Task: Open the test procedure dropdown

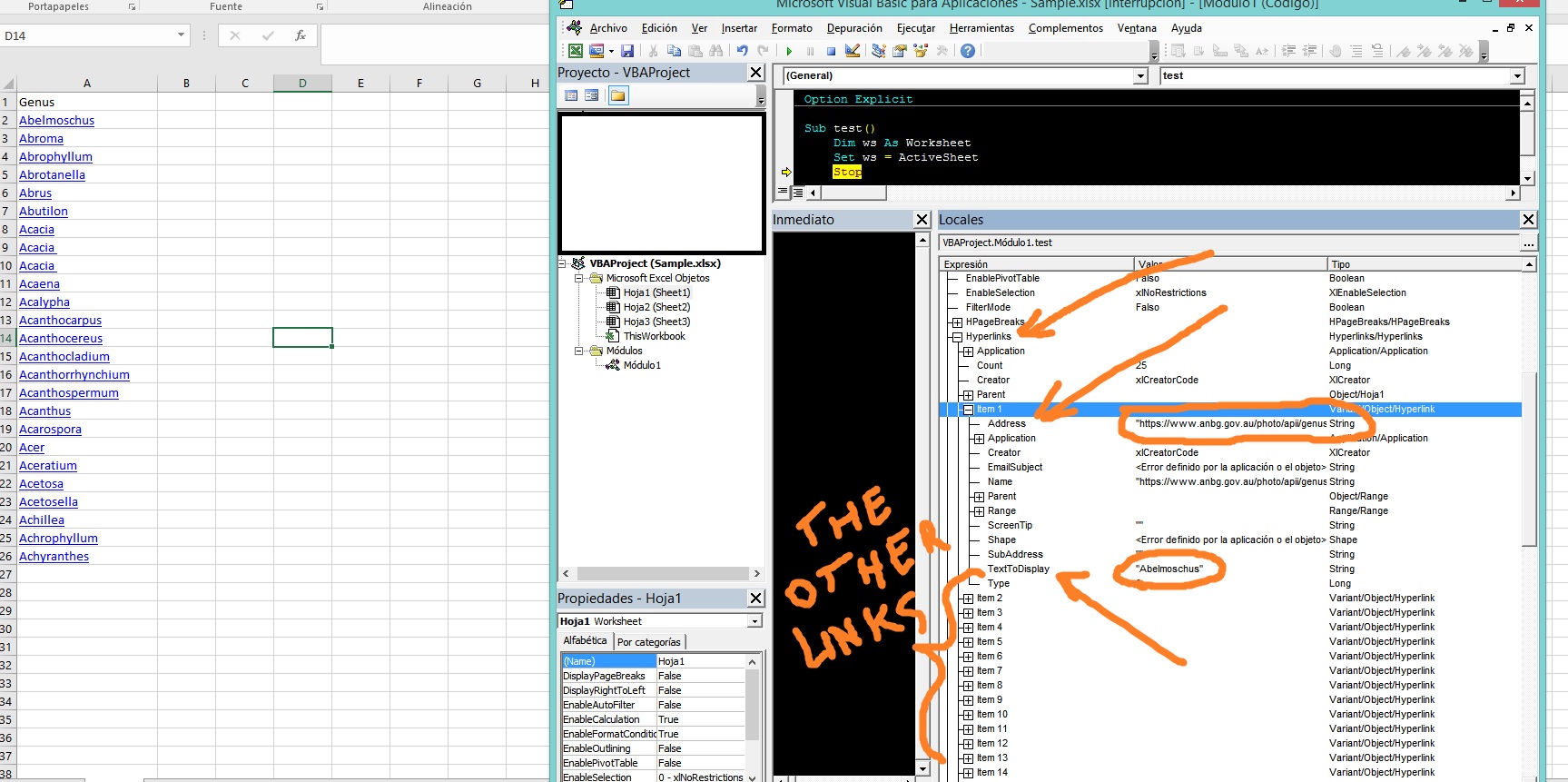Action: (x=1517, y=76)
